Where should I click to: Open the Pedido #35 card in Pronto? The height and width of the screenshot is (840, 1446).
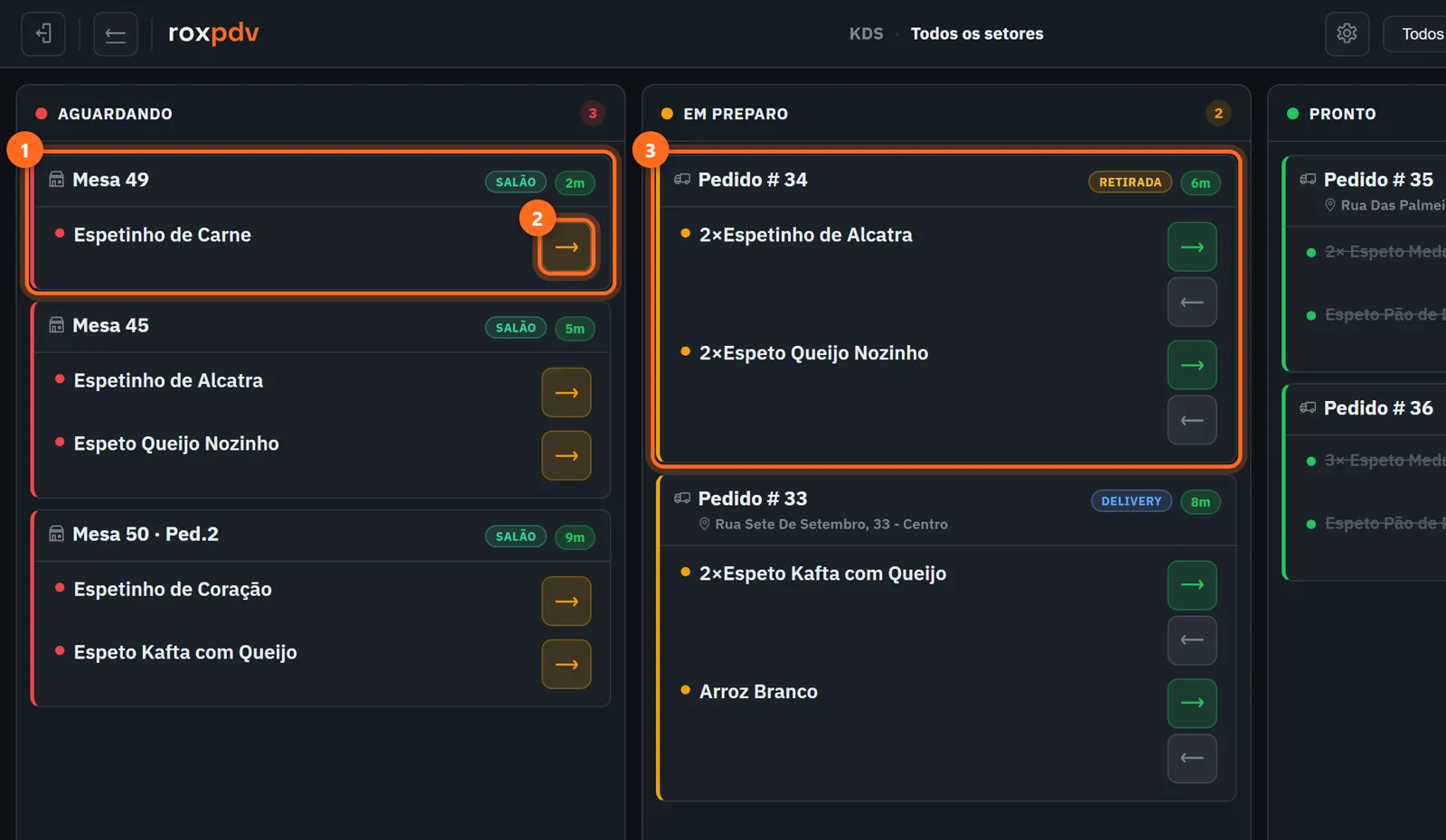point(1365,264)
